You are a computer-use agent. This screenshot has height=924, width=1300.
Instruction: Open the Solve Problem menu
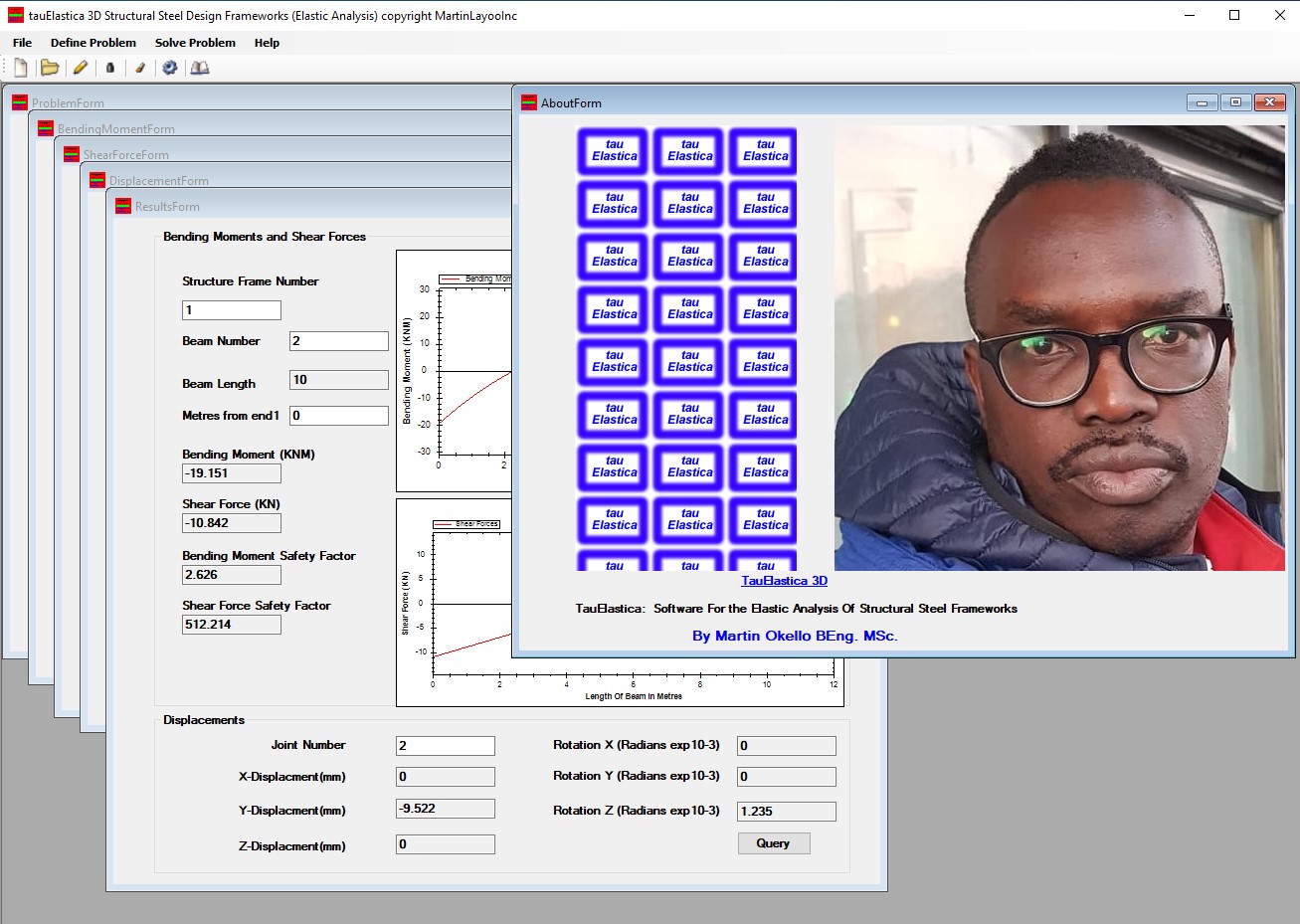point(195,43)
